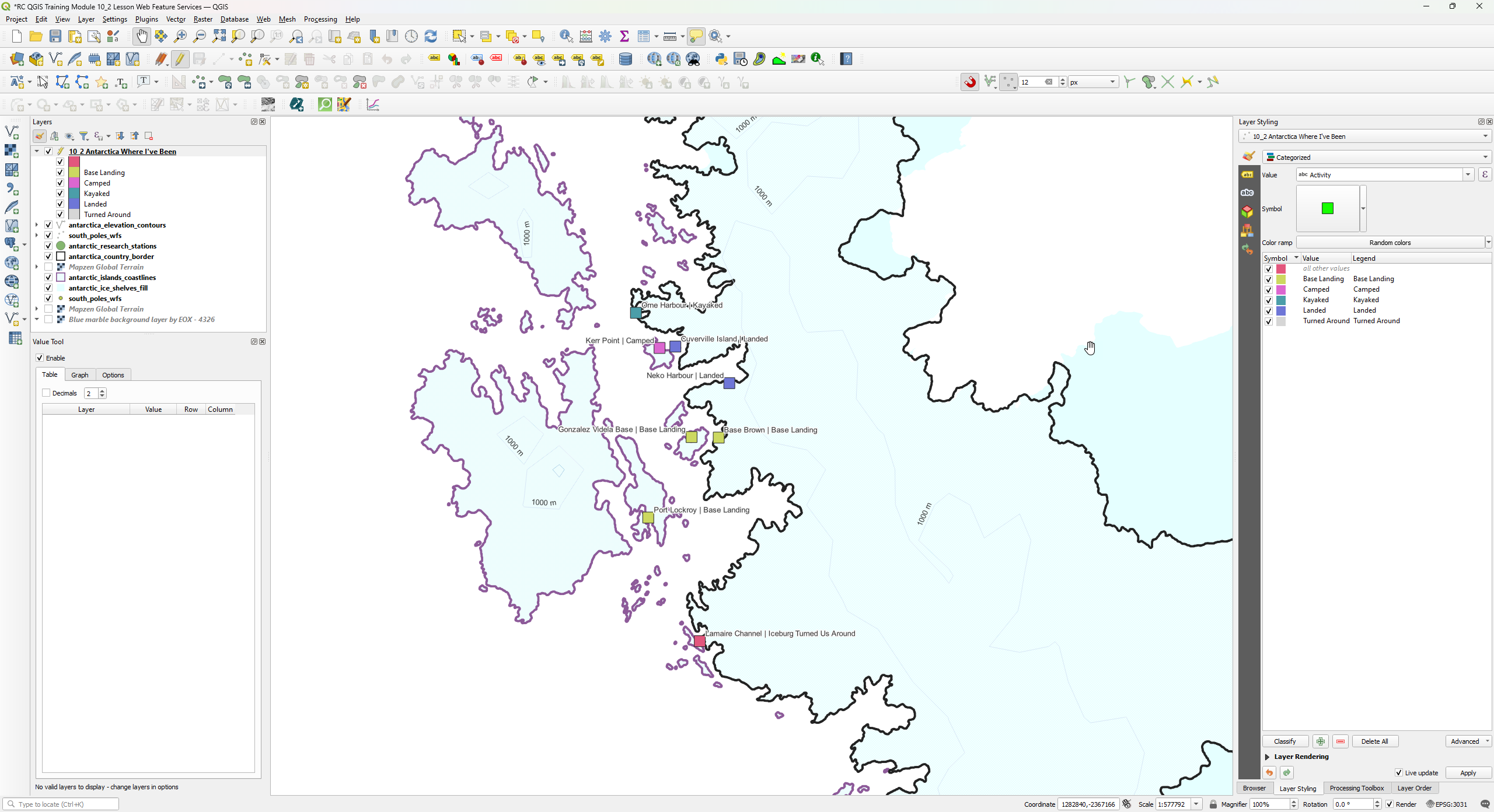Image resolution: width=1494 pixels, height=812 pixels.
Task: Click Toggle Editing pencil icon
Action: click(x=180, y=59)
